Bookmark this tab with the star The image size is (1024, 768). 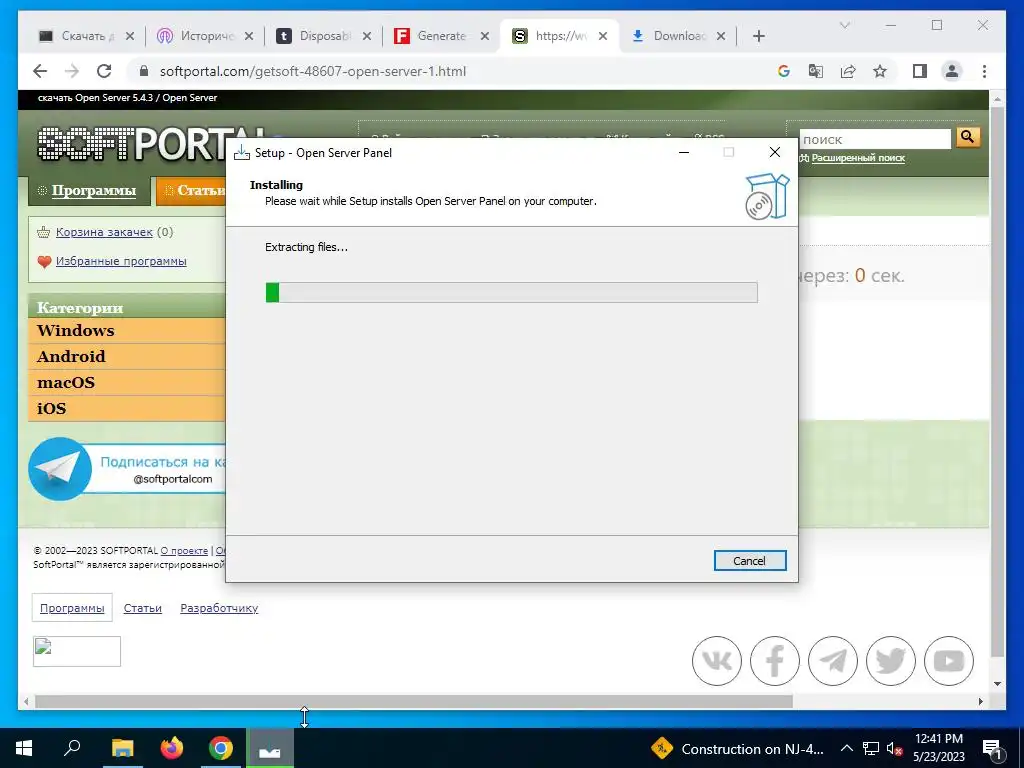click(880, 71)
